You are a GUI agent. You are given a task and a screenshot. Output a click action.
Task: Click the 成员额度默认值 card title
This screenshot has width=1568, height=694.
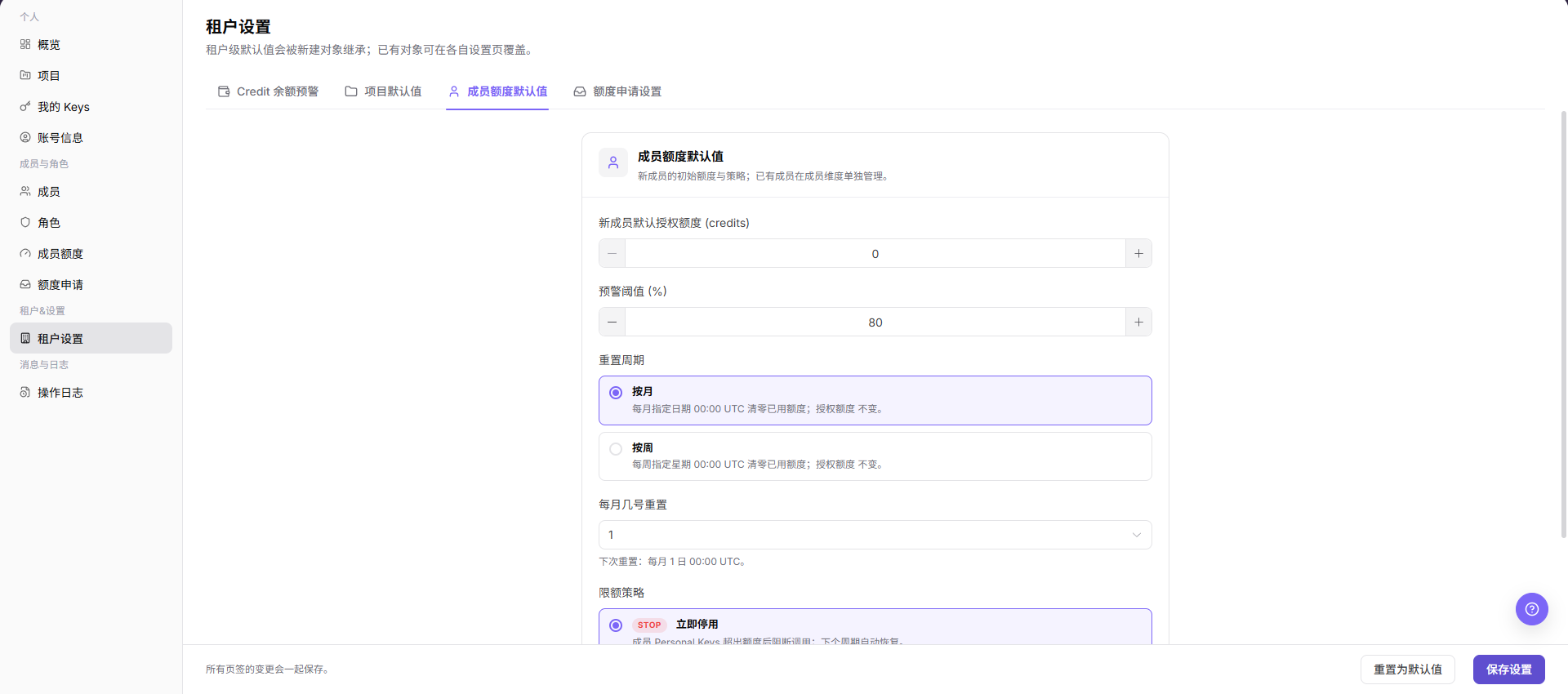680,156
